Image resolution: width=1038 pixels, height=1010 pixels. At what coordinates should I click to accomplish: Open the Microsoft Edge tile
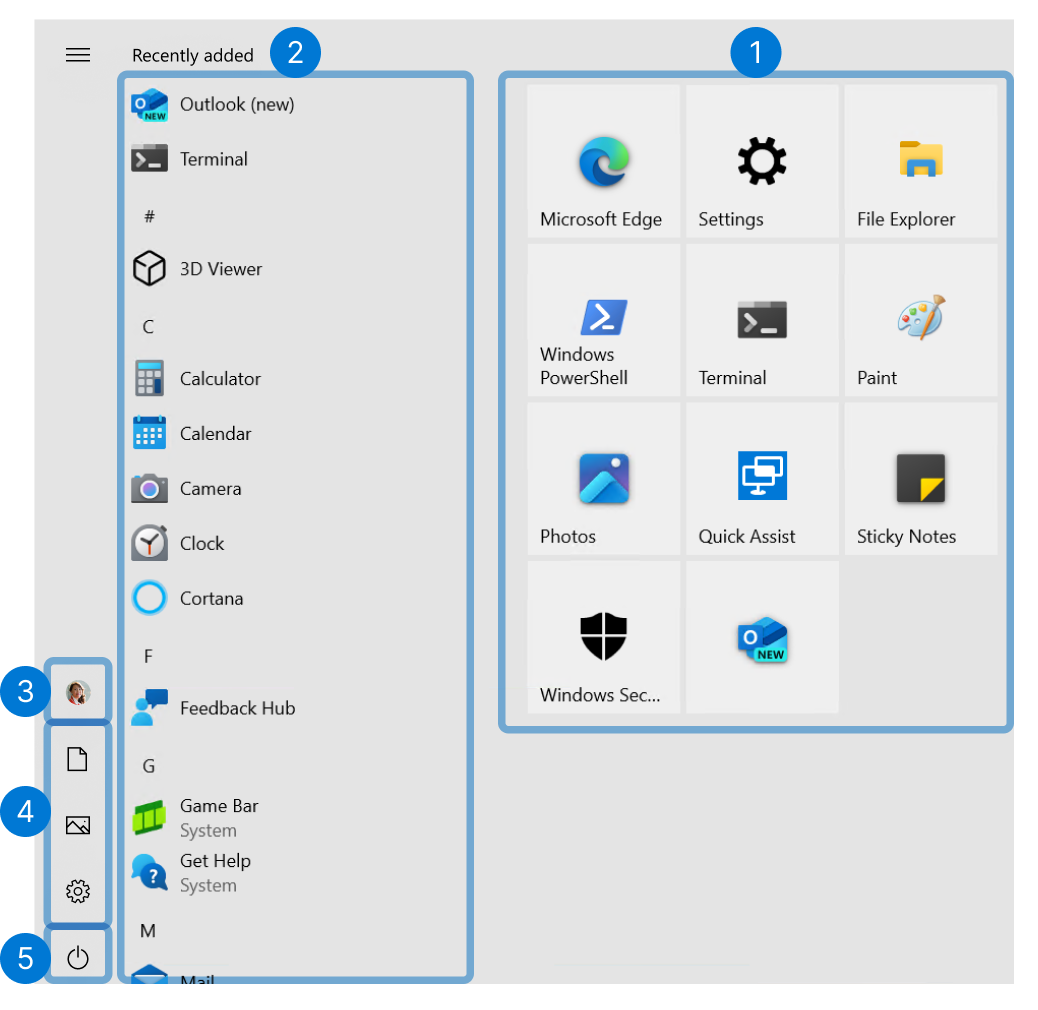(603, 161)
